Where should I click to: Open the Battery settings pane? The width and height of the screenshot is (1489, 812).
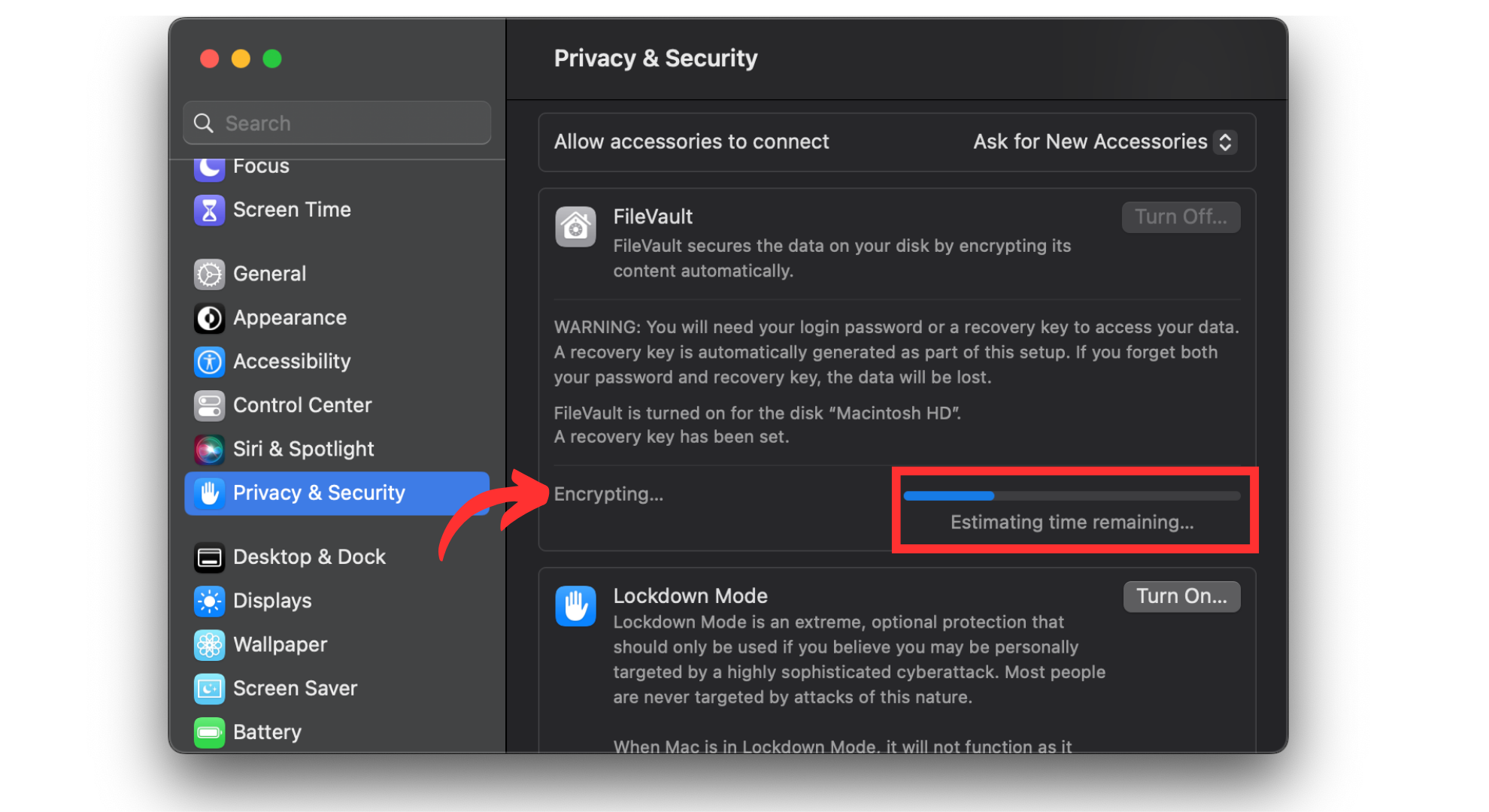(x=267, y=732)
